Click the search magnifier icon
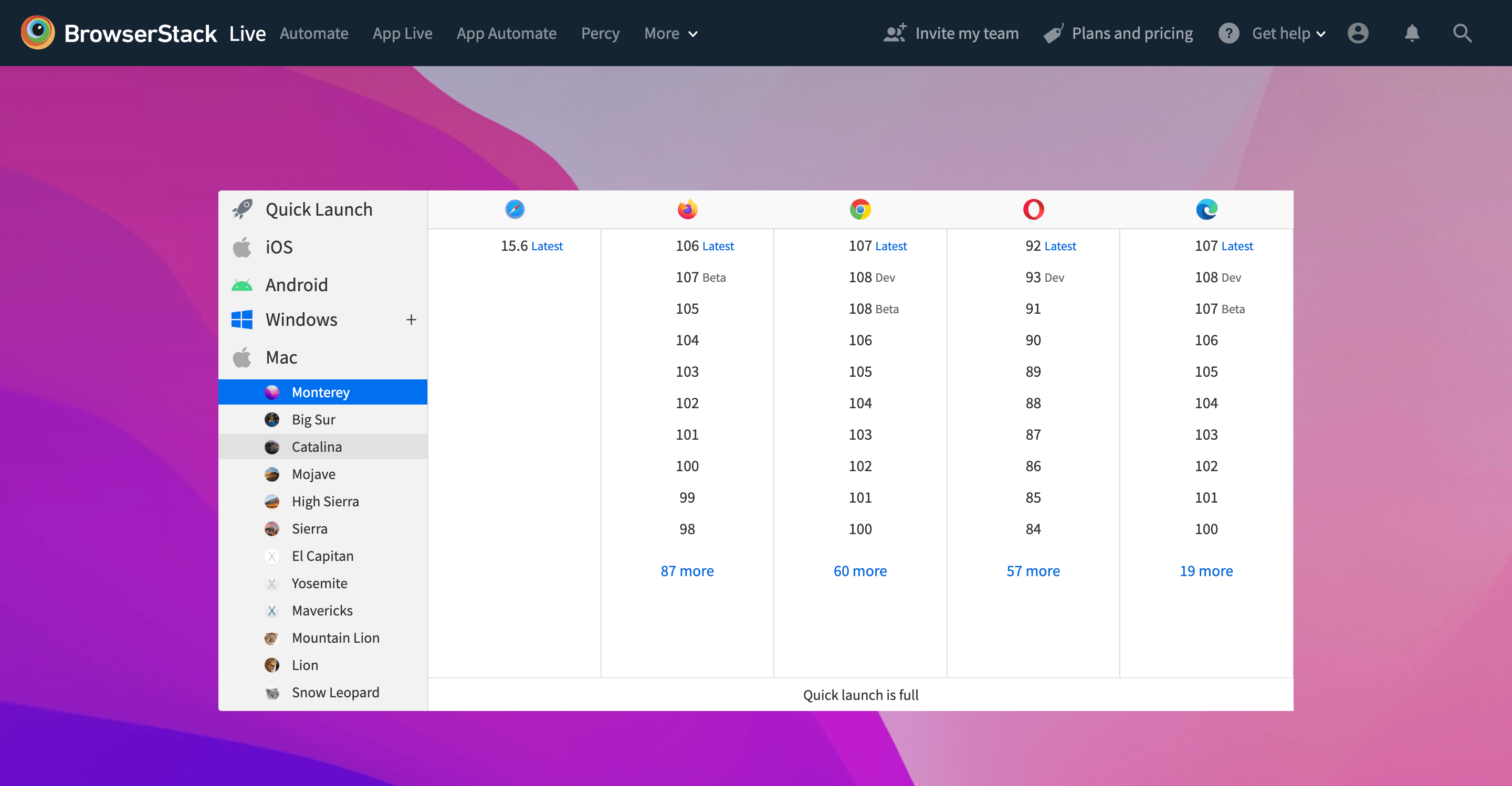 (1463, 34)
